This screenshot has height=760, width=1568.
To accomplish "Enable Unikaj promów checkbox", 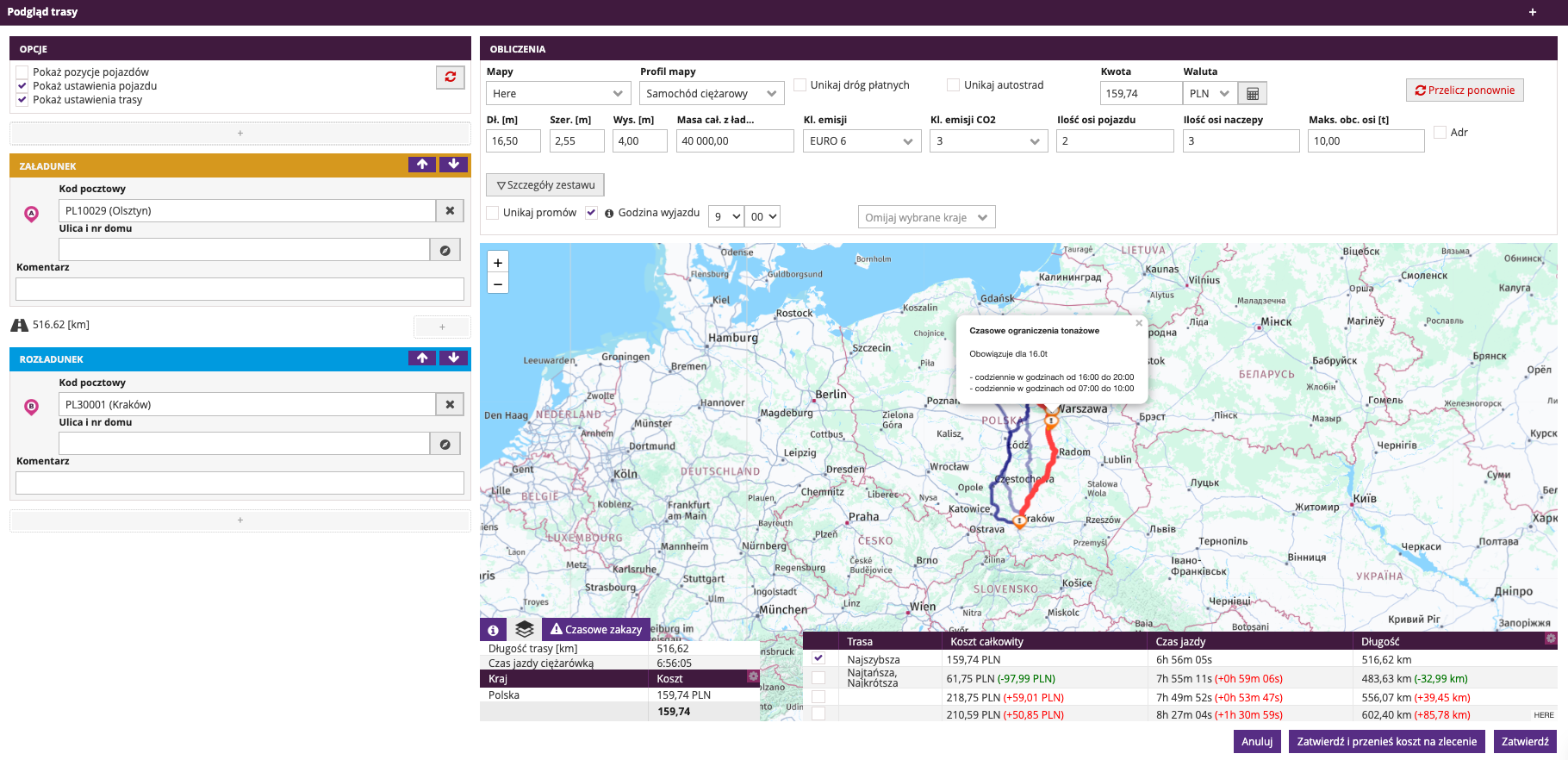I will [x=493, y=213].
